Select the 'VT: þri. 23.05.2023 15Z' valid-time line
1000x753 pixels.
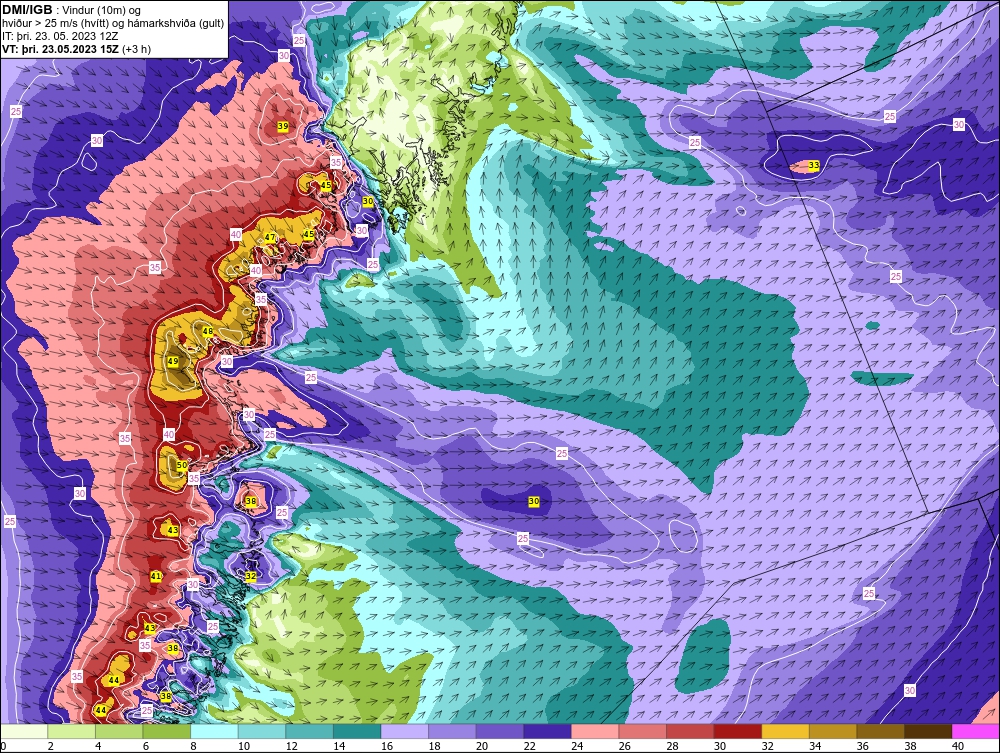point(61,49)
